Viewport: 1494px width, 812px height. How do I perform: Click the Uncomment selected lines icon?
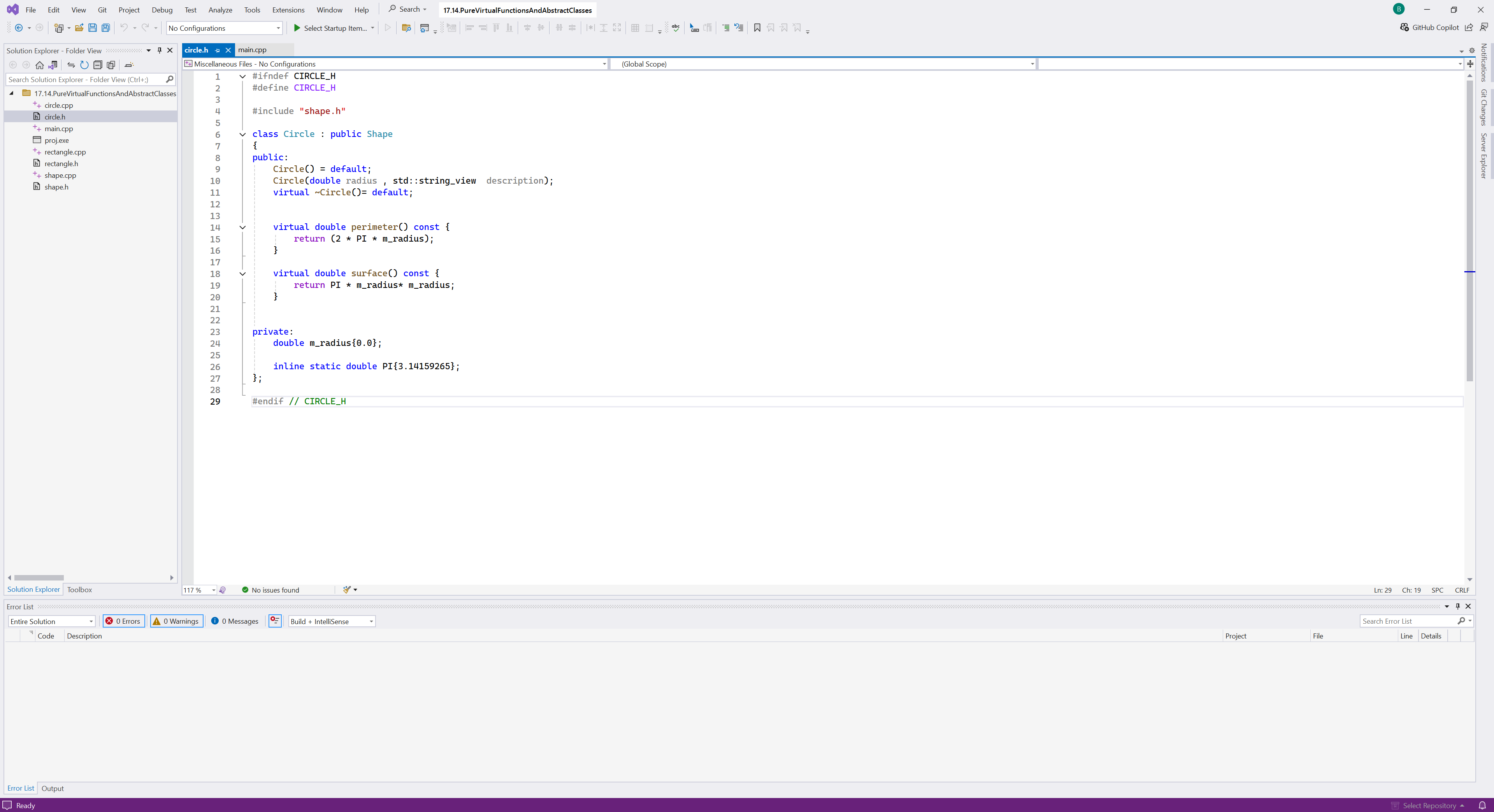click(739, 28)
